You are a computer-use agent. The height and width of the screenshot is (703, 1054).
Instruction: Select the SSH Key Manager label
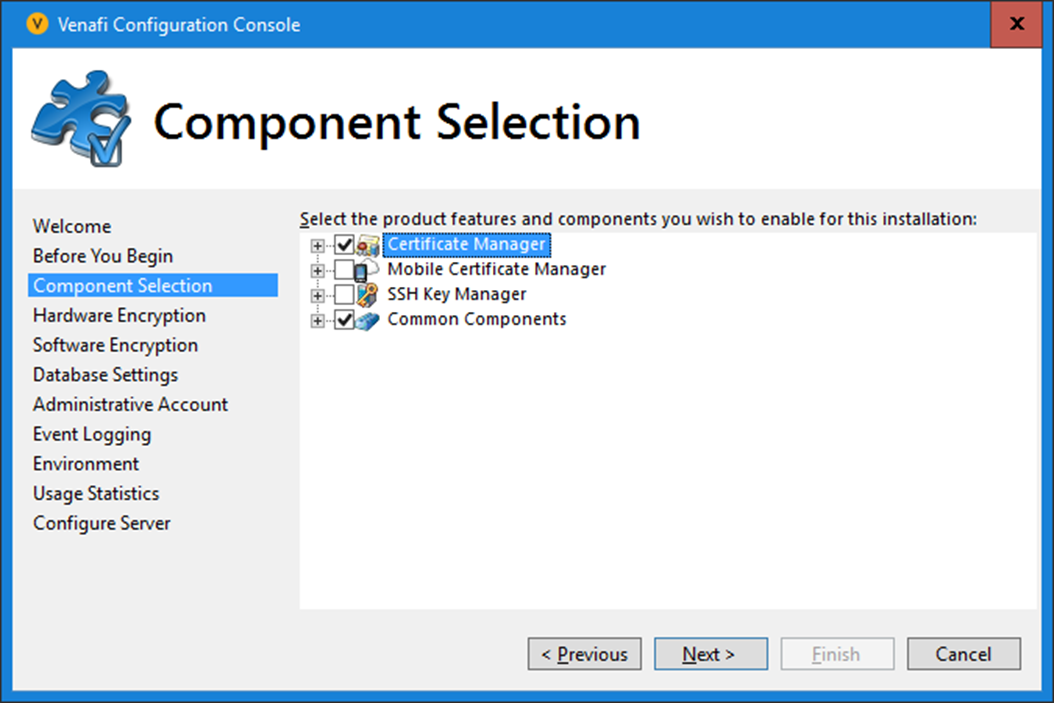tap(456, 295)
